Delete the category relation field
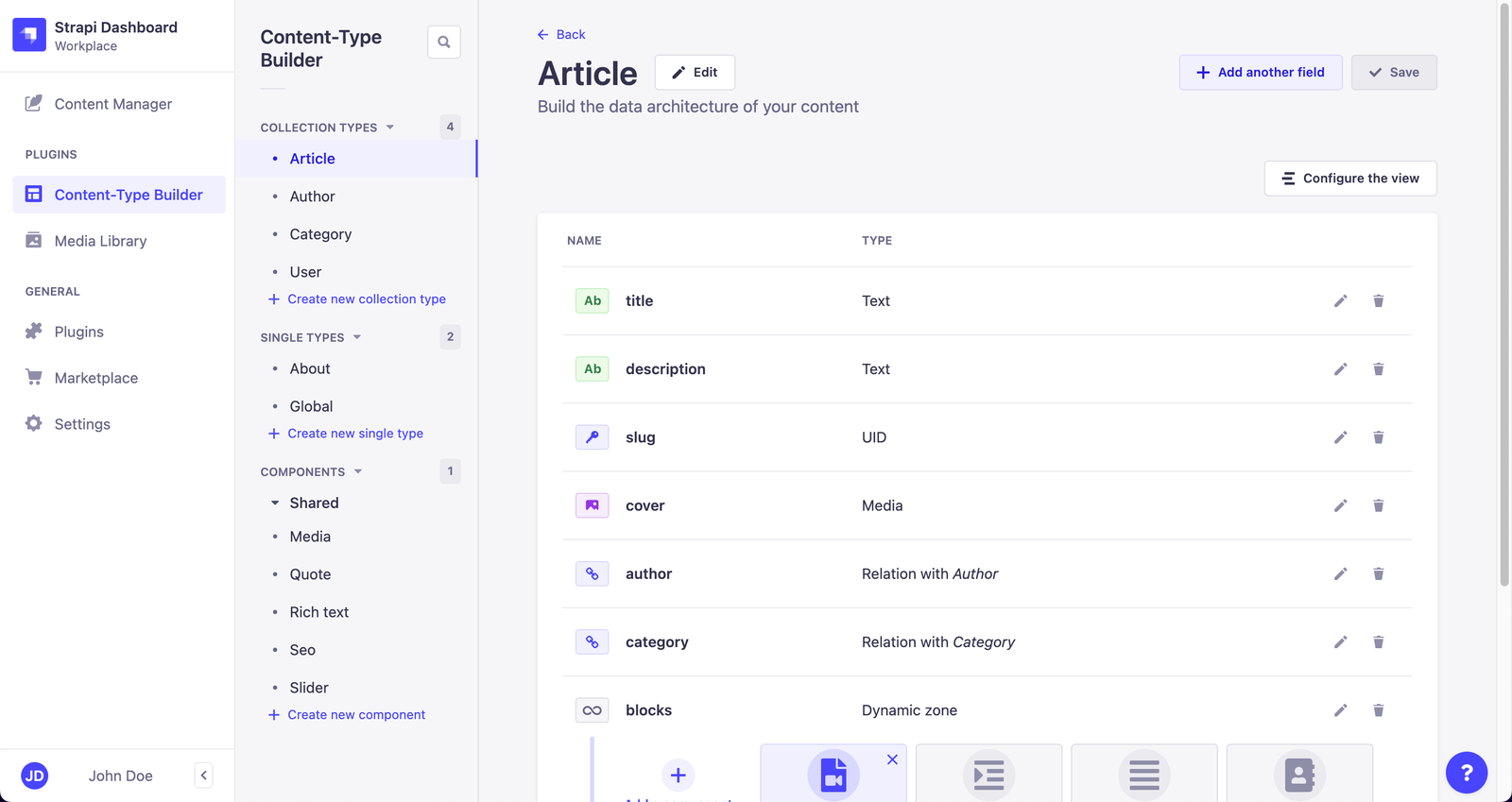This screenshot has width=1512, height=802. tap(1379, 642)
